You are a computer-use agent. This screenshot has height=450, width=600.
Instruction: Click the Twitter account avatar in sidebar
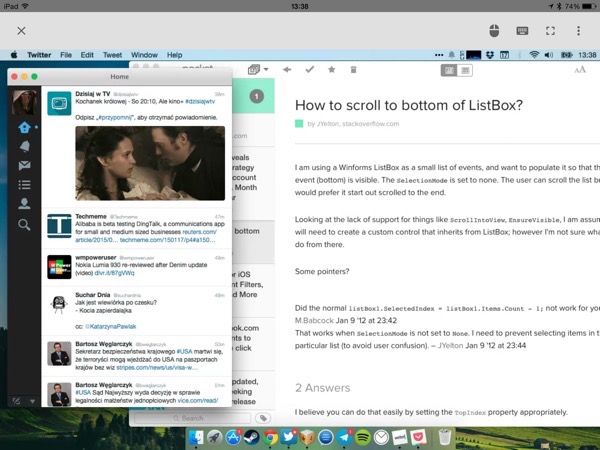24,102
